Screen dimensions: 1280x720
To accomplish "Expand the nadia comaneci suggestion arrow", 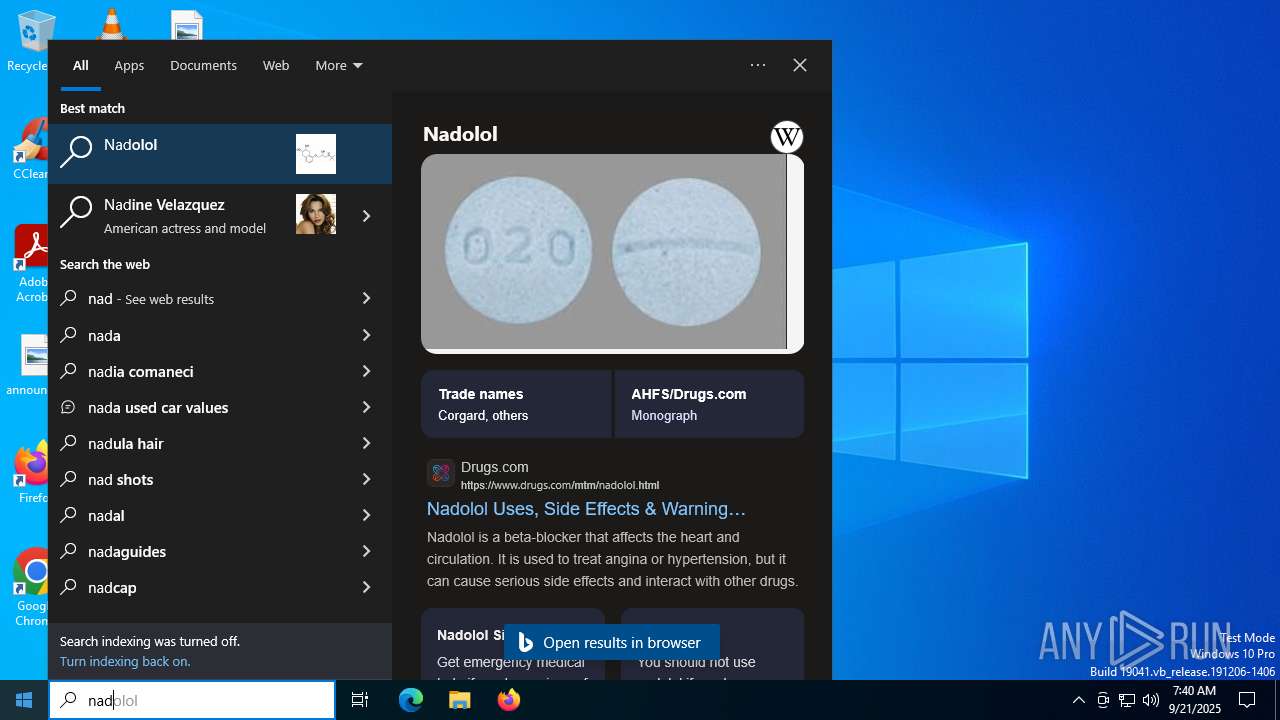I will point(366,371).
